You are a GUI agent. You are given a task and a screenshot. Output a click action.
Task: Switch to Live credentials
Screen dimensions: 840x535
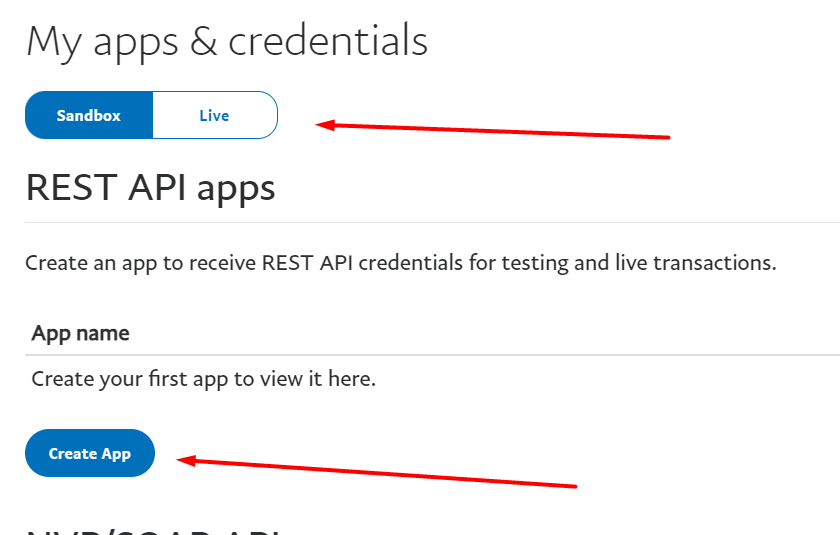pyautogui.click(x=215, y=115)
